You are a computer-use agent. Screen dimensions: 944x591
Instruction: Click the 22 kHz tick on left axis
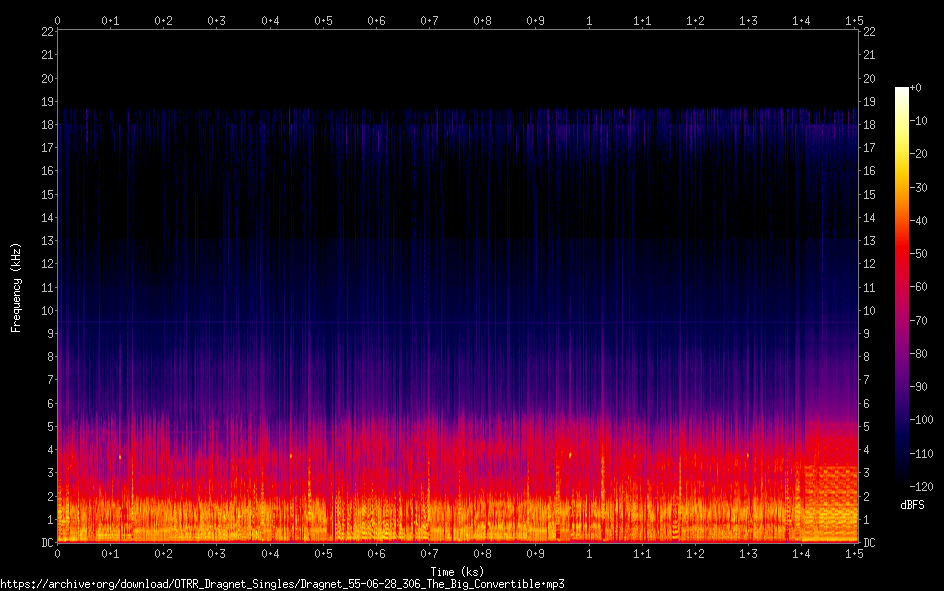(x=47, y=32)
